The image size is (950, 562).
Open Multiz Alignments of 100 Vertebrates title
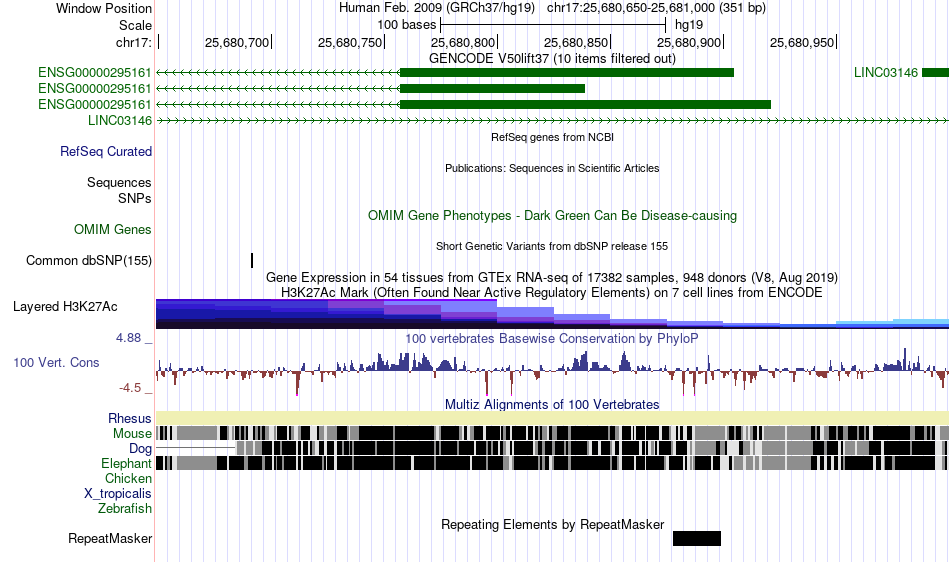pos(552,405)
